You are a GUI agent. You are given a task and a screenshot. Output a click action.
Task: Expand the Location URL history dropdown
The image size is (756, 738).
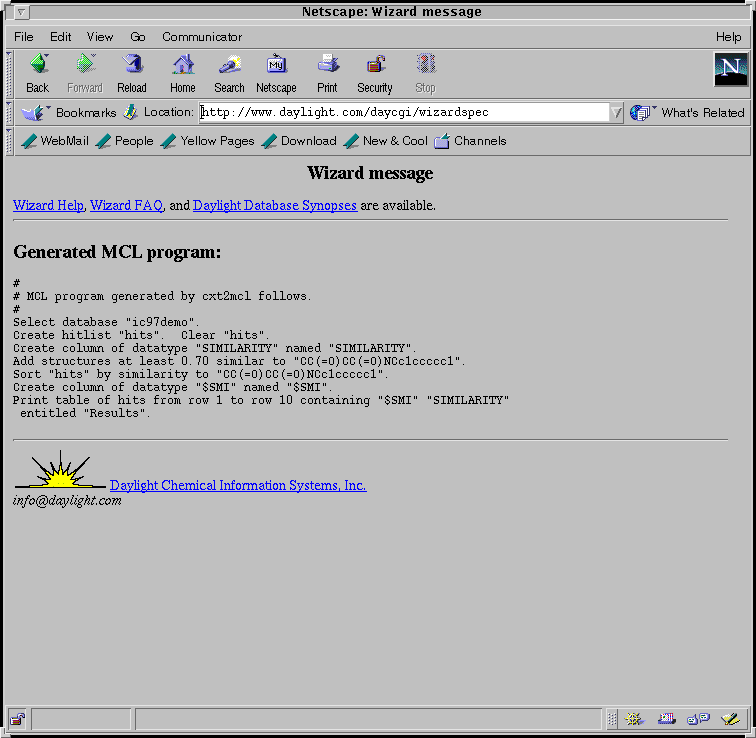[x=616, y=113]
